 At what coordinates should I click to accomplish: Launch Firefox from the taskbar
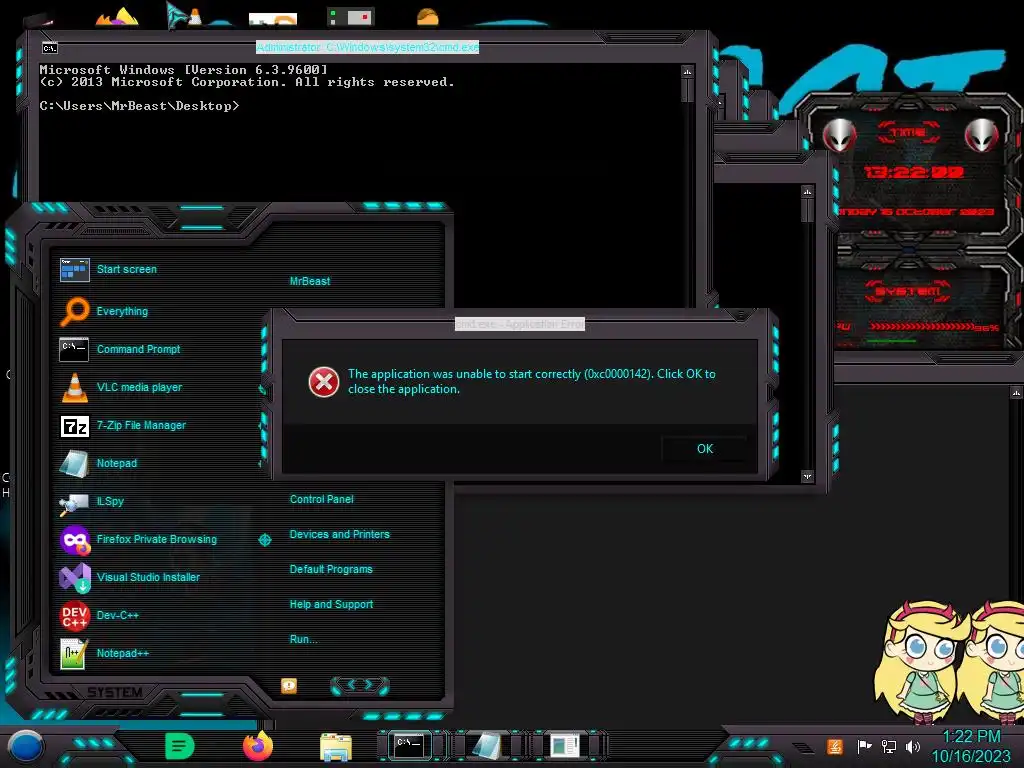[258, 746]
